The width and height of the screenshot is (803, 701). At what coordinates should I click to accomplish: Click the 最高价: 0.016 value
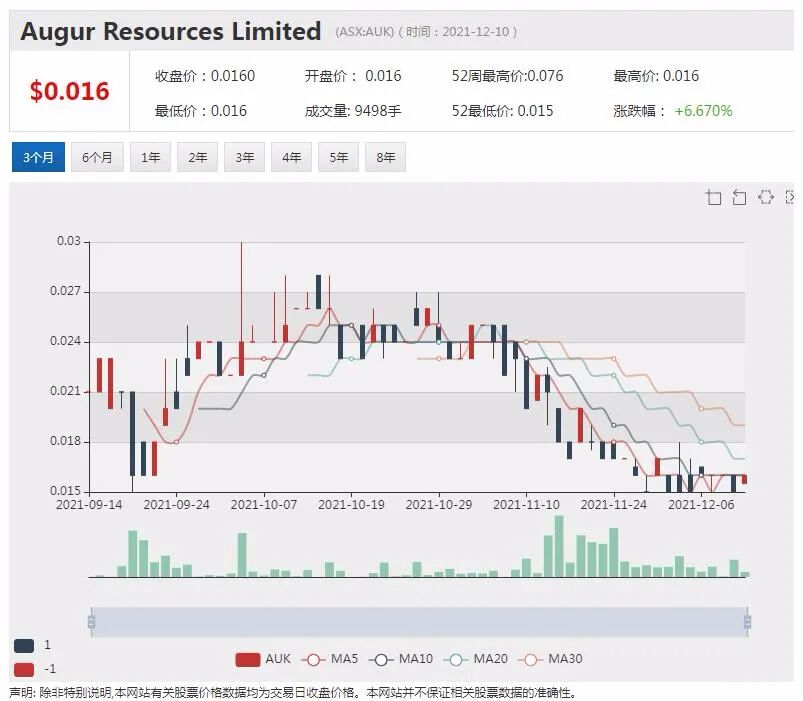[656, 76]
